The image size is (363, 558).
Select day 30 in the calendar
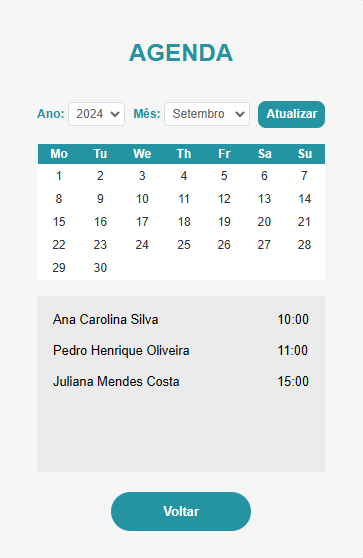100,268
